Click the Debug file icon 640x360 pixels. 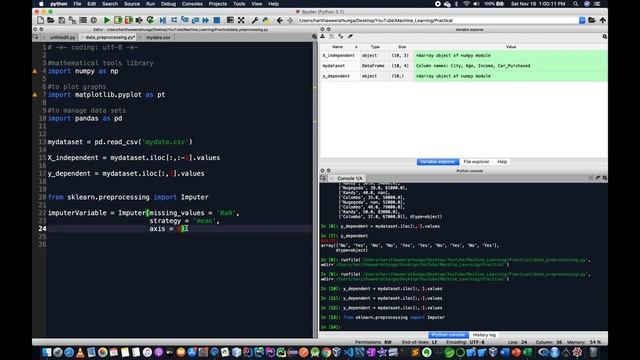click(x=163, y=20)
